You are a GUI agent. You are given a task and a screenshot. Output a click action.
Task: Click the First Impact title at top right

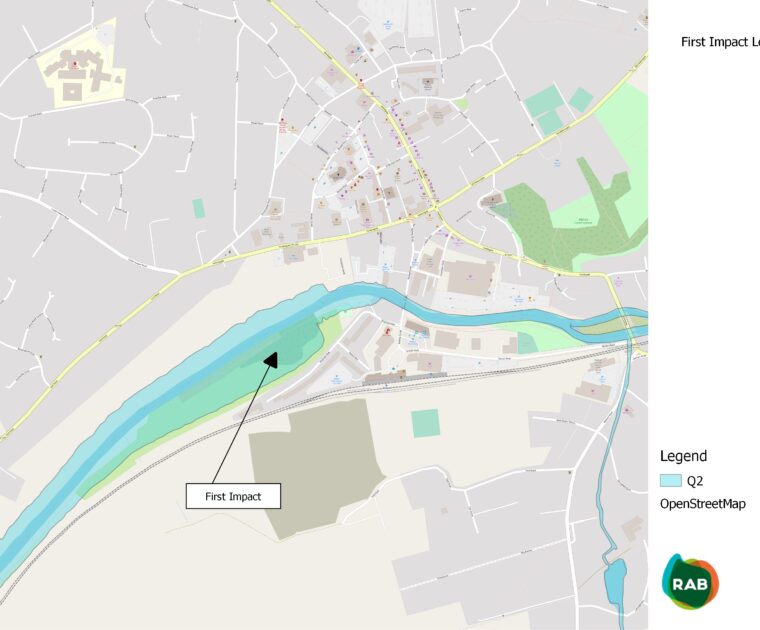pyautogui.click(x=720, y=42)
